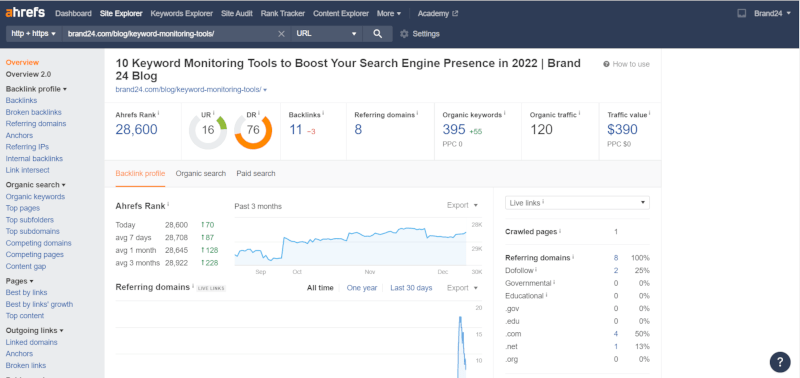Screen dimensions: 800x378
Task: Click info icon next to UR
Action: pos(213,113)
